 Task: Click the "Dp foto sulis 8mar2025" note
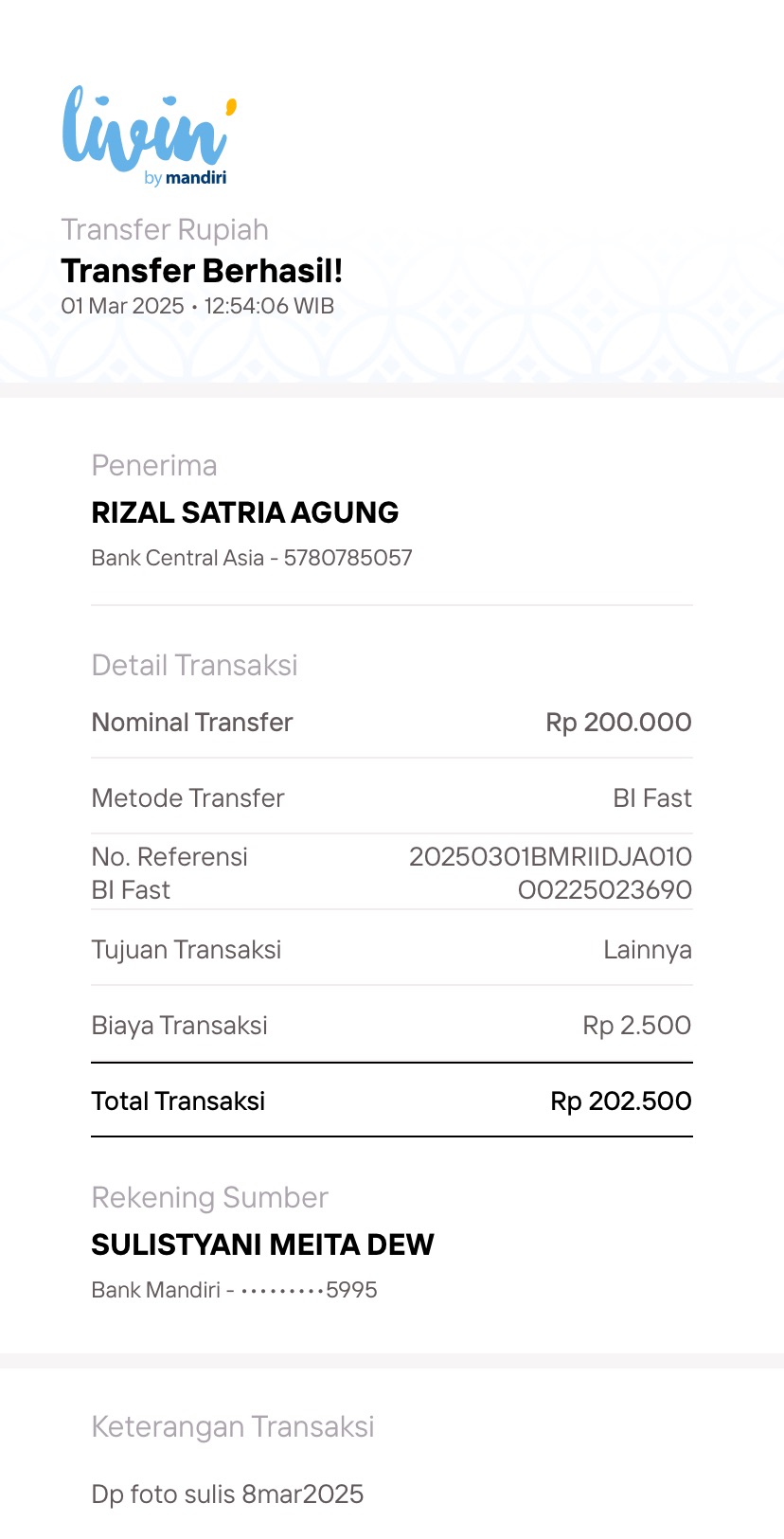pyautogui.click(x=227, y=1494)
